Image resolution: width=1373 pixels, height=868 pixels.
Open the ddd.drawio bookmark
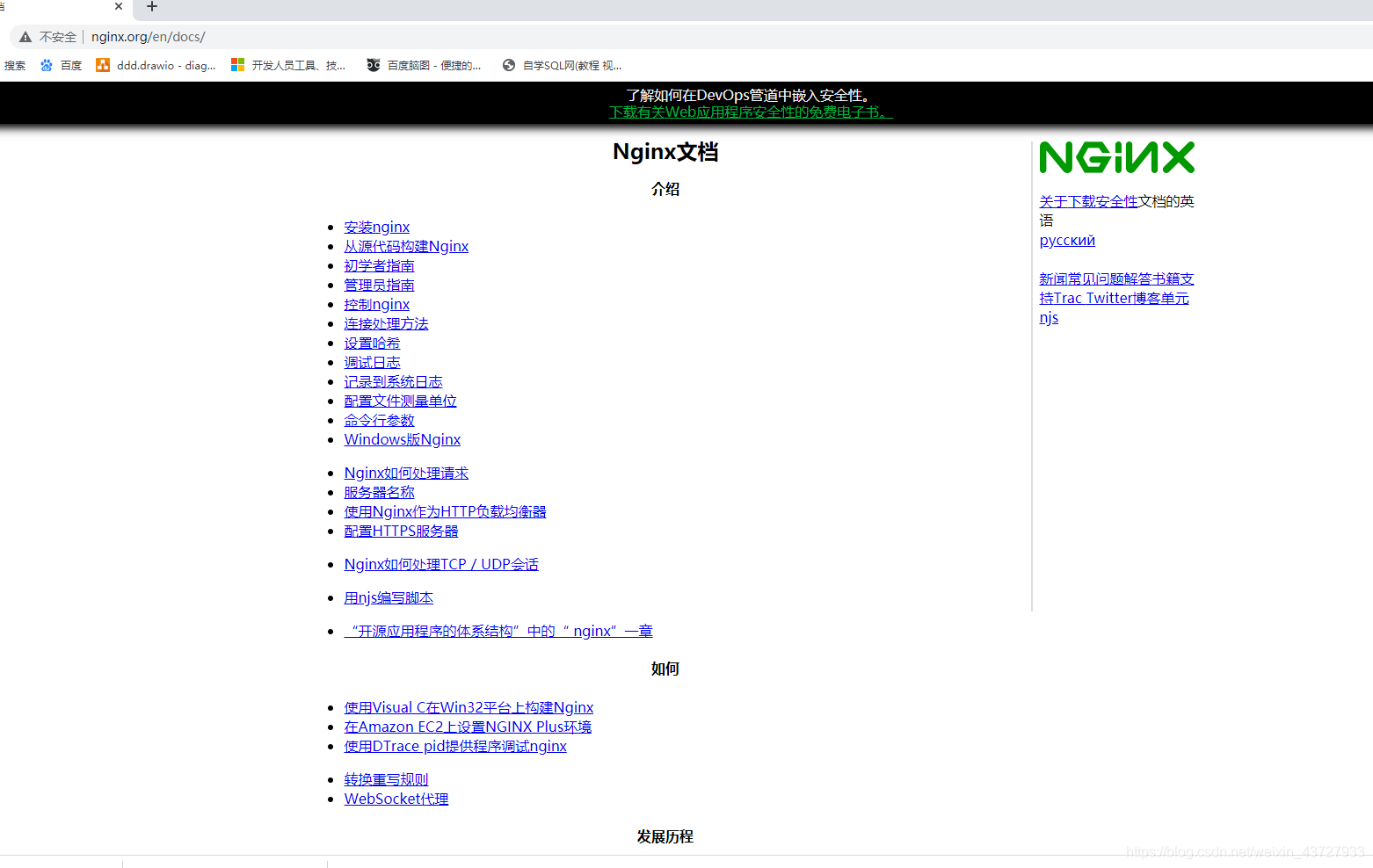point(156,65)
